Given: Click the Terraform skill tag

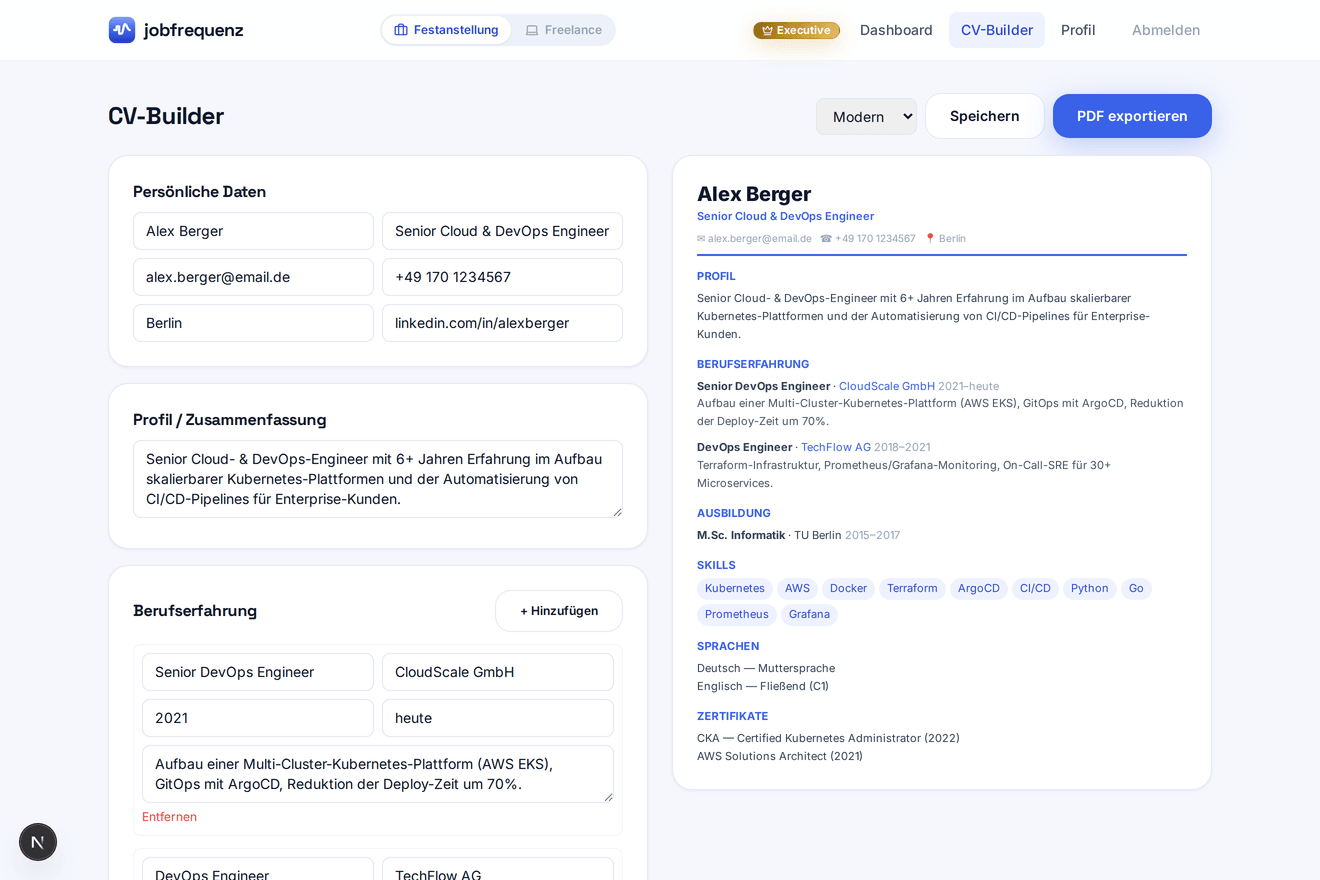Looking at the screenshot, I should pyautogui.click(x=912, y=589).
